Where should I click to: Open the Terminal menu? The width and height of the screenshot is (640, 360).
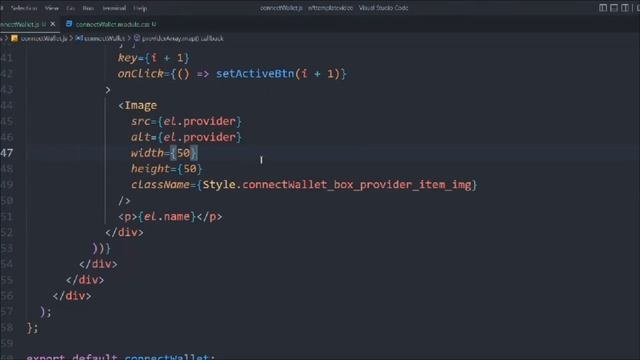click(114, 8)
